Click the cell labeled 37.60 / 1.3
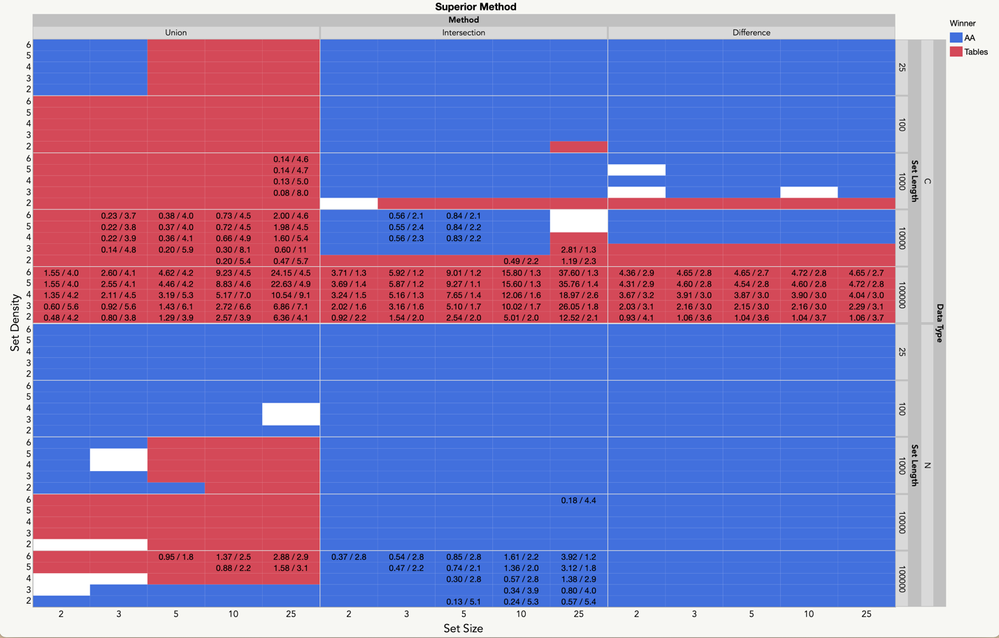 (x=579, y=273)
